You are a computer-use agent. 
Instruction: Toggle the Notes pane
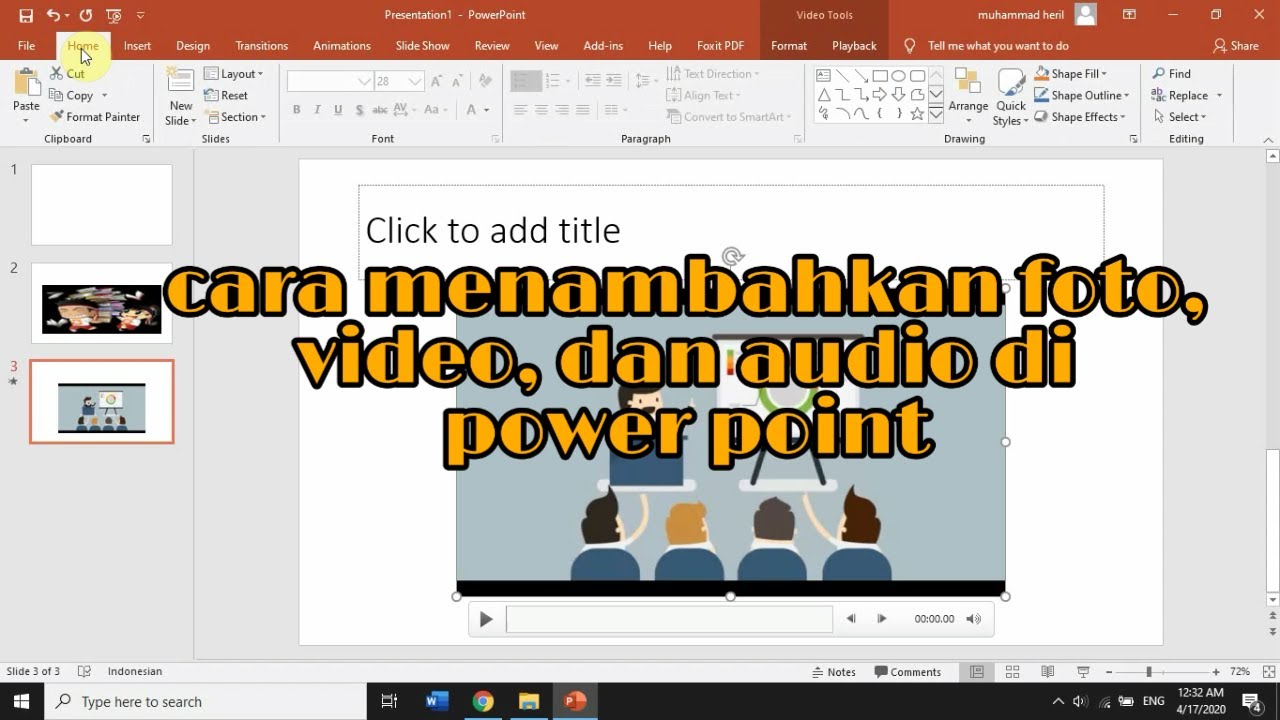(834, 672)
